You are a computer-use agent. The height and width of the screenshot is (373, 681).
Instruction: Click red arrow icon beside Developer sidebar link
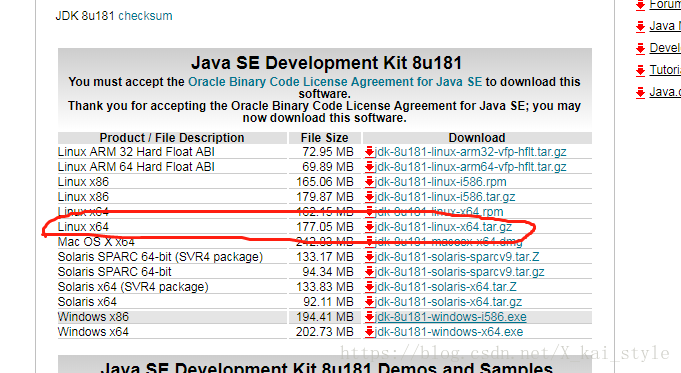click(640, 48)
